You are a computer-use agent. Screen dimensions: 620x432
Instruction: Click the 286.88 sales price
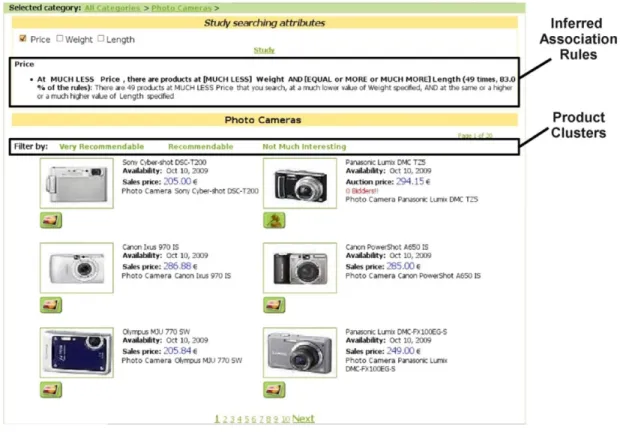pos(177,266)
